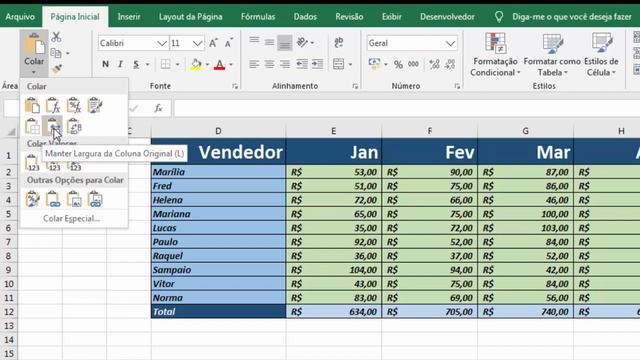Click the Increase Indent icon
Screen dimensions: 640x360
(318, 64)
